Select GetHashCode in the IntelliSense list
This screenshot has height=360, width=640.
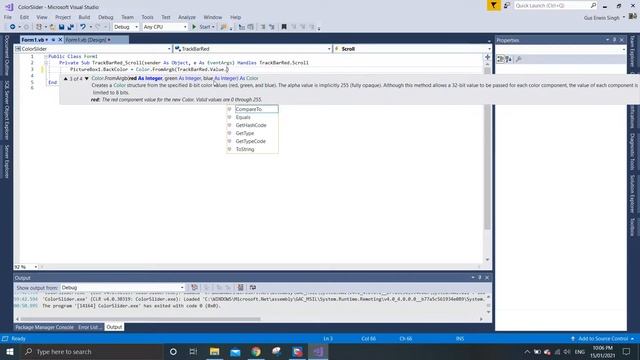252,125
